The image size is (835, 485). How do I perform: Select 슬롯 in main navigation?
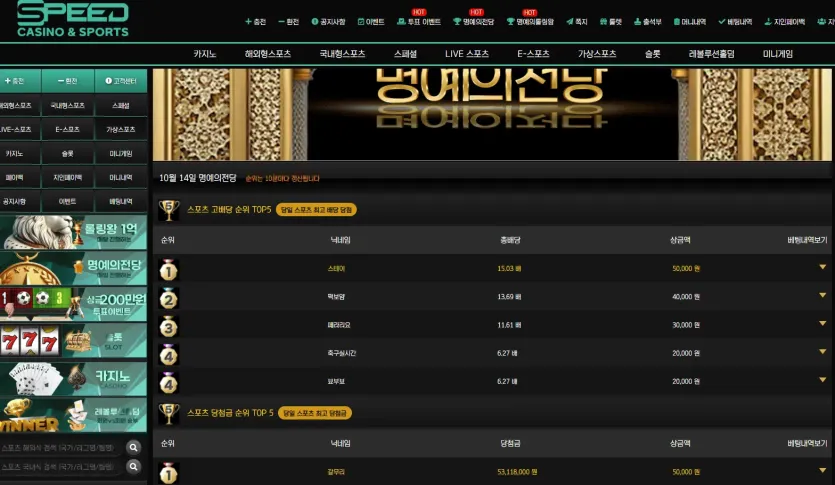[652, 54]
